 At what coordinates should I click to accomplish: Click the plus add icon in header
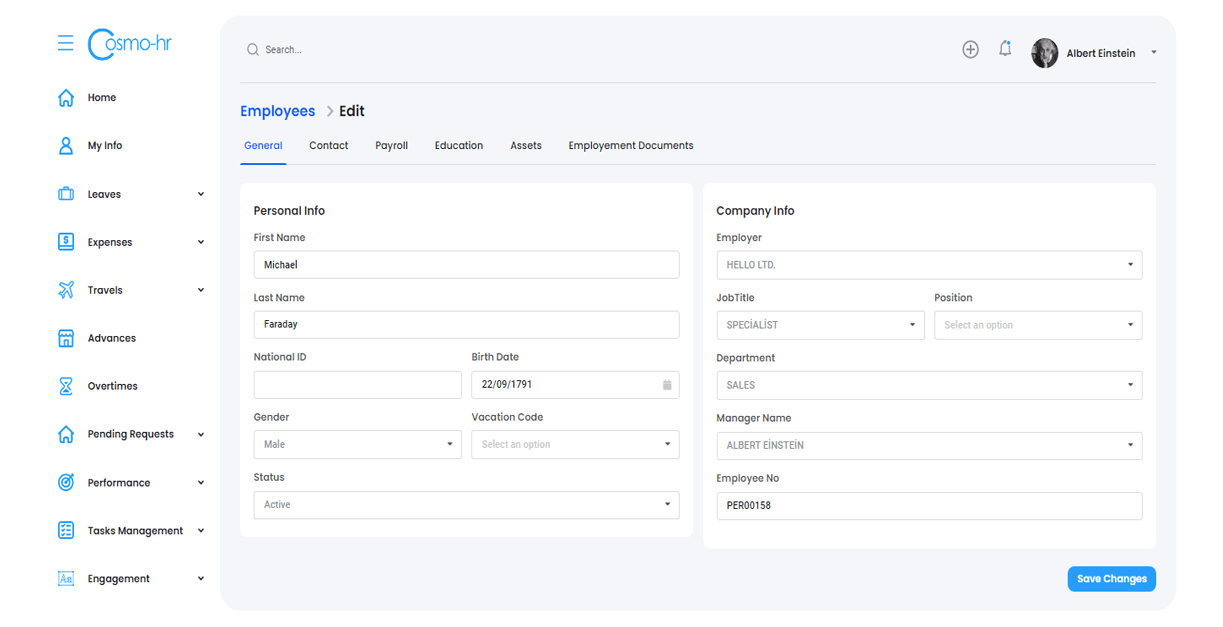pyautogui.click(x=970, y=50)
